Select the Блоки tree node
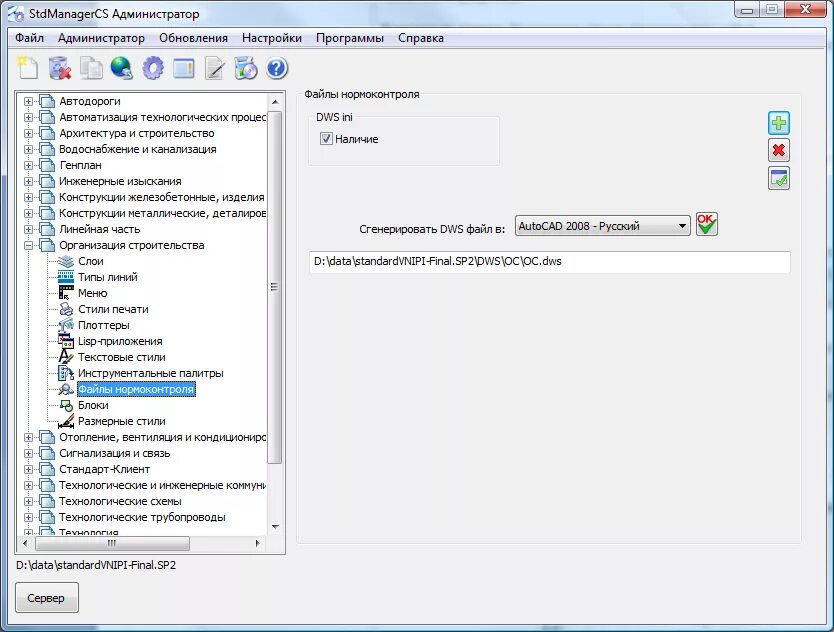Image resolution: width=834 pixels, height=632 pixels. 93,405
